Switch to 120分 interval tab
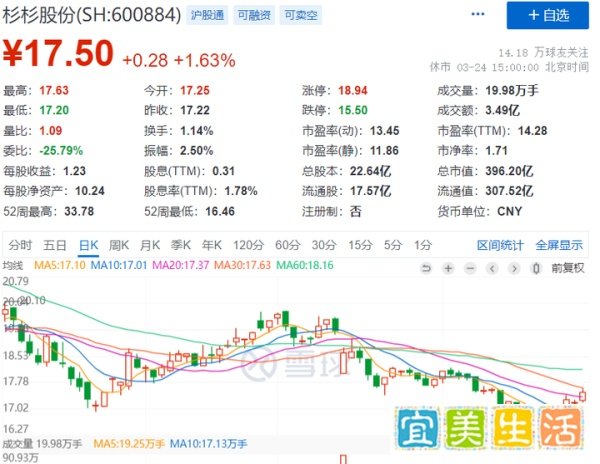This screenshot has height=464, width=600. (249, 245)
